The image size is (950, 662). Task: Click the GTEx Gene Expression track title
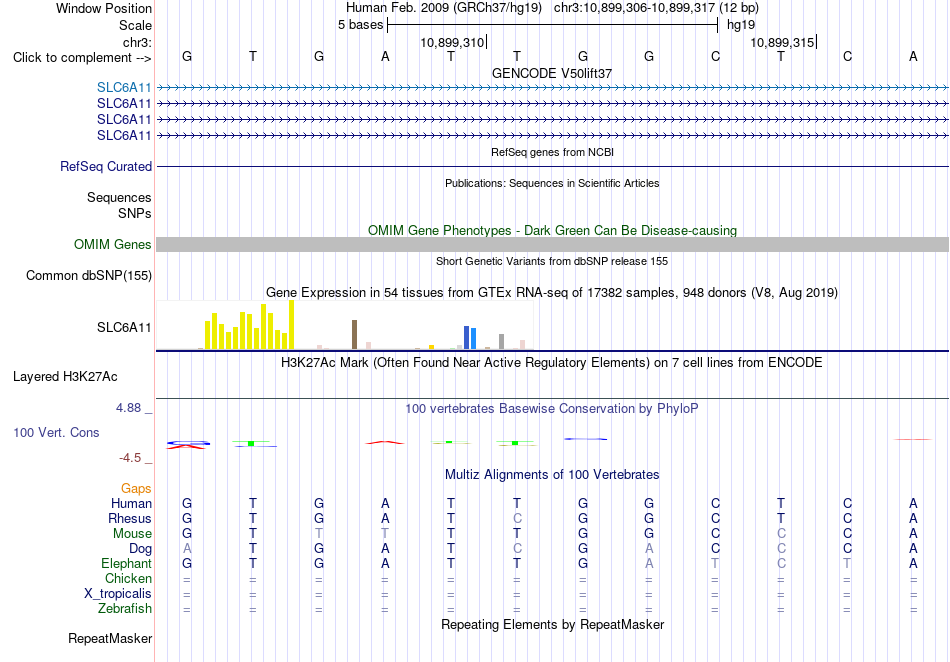tap(552, 293)
